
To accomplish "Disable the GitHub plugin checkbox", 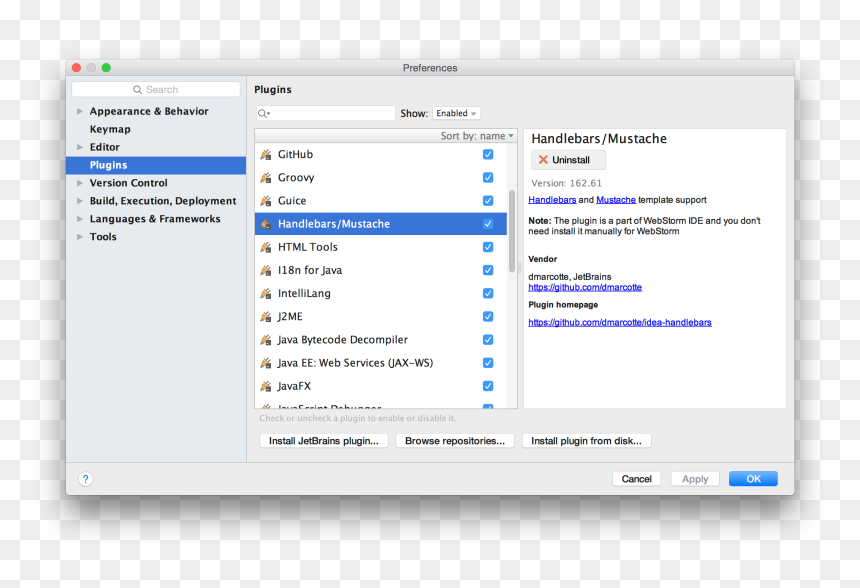I will coord(488,155).
